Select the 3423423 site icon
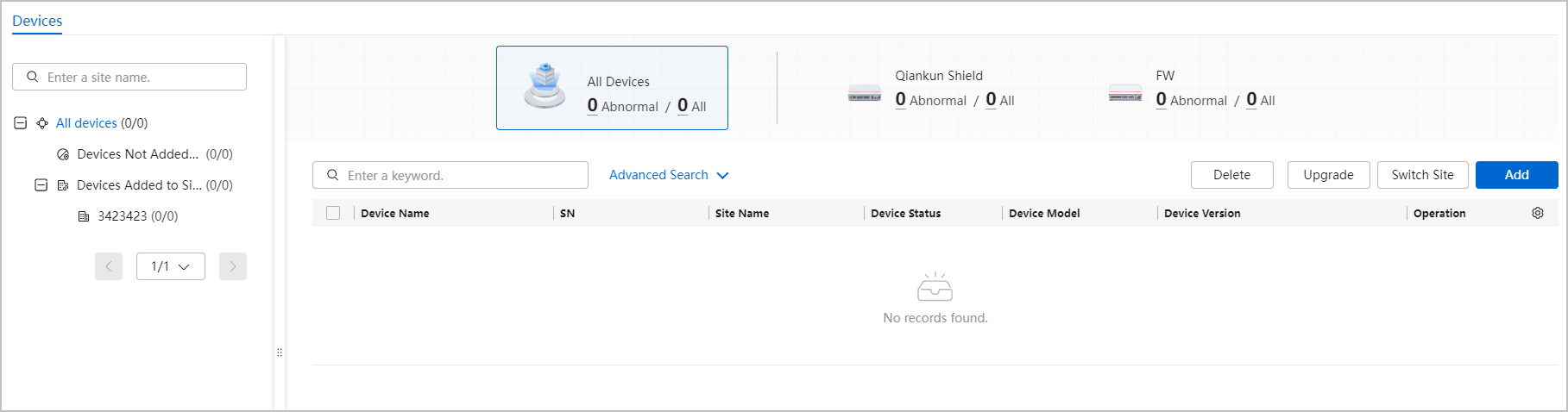Viewport: 1568px width, 412px height. [x=84, y=216]
